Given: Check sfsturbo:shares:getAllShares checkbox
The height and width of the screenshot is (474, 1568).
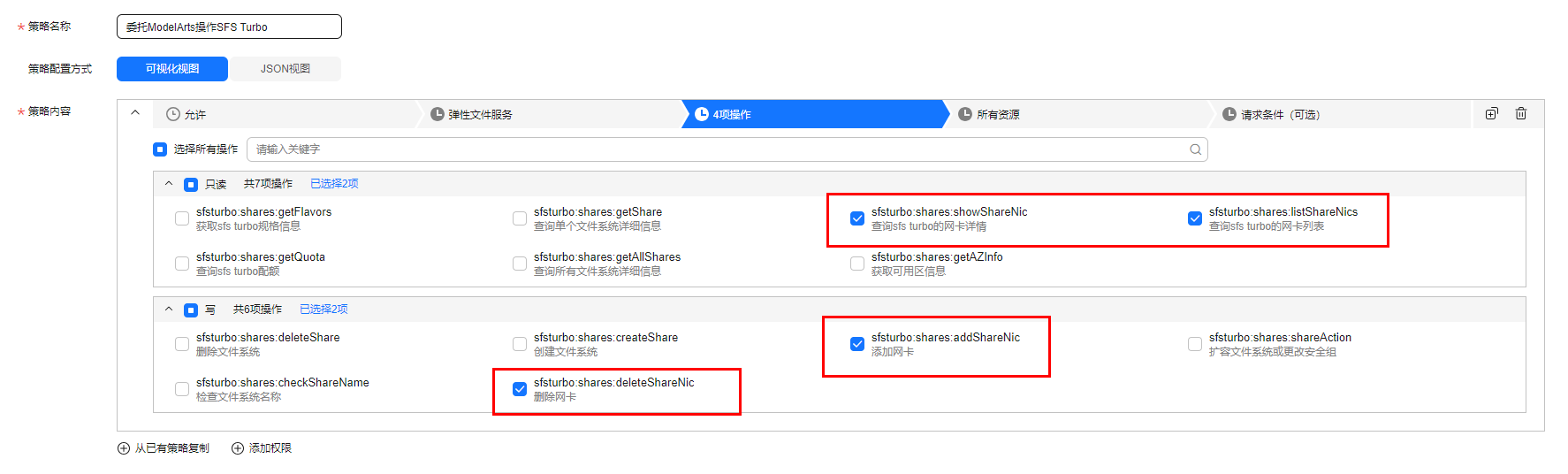Looking at the screenshot, I should pyautogui.click(x=520, y=264).
